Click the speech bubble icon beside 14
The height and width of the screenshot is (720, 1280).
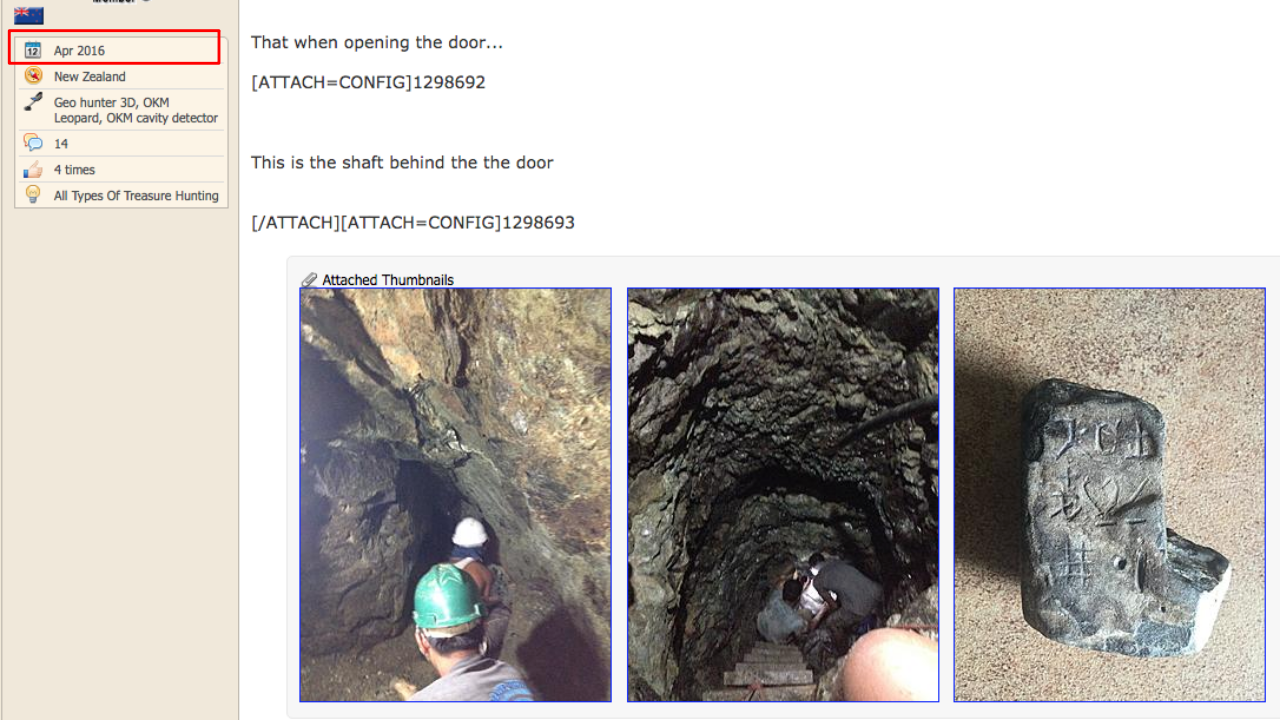click(33, 142)
